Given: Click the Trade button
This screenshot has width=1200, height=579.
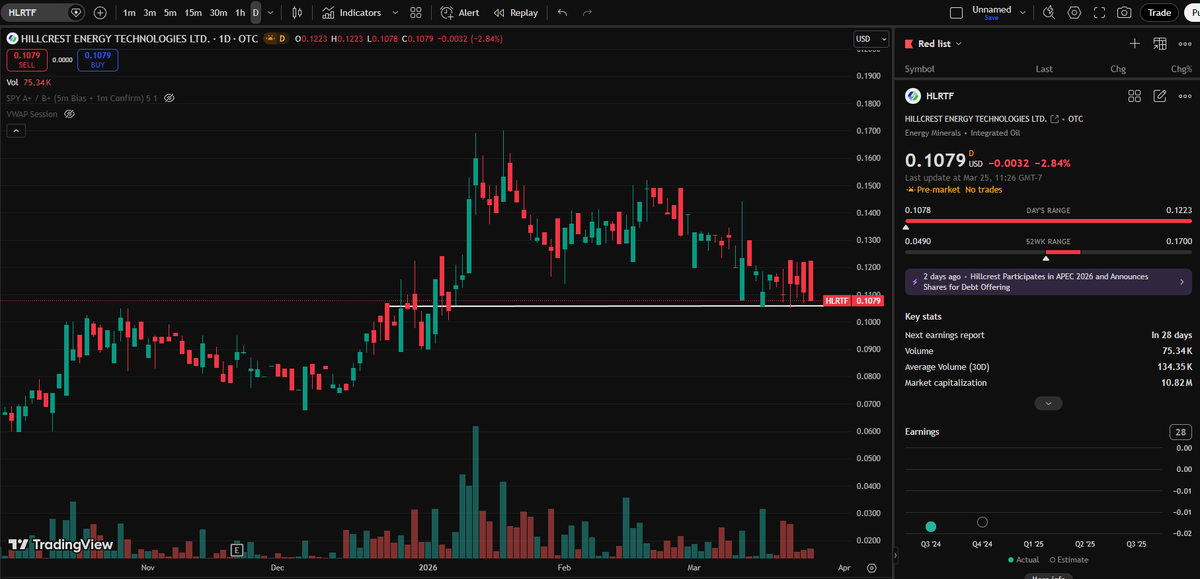Looking at the screenshot, I should [x=1159, y=13].
